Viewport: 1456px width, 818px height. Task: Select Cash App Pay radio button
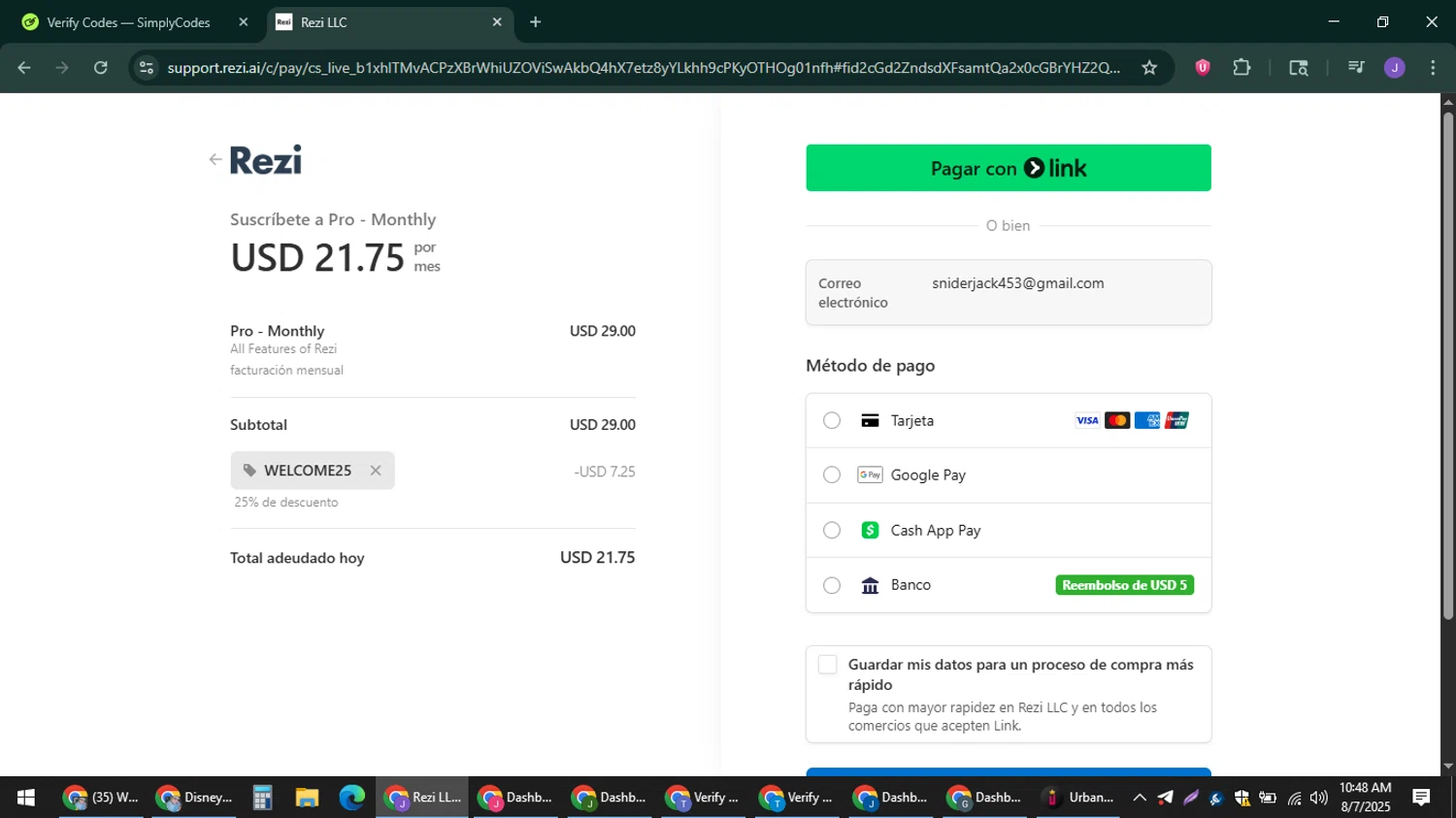(x=832, y=530)
